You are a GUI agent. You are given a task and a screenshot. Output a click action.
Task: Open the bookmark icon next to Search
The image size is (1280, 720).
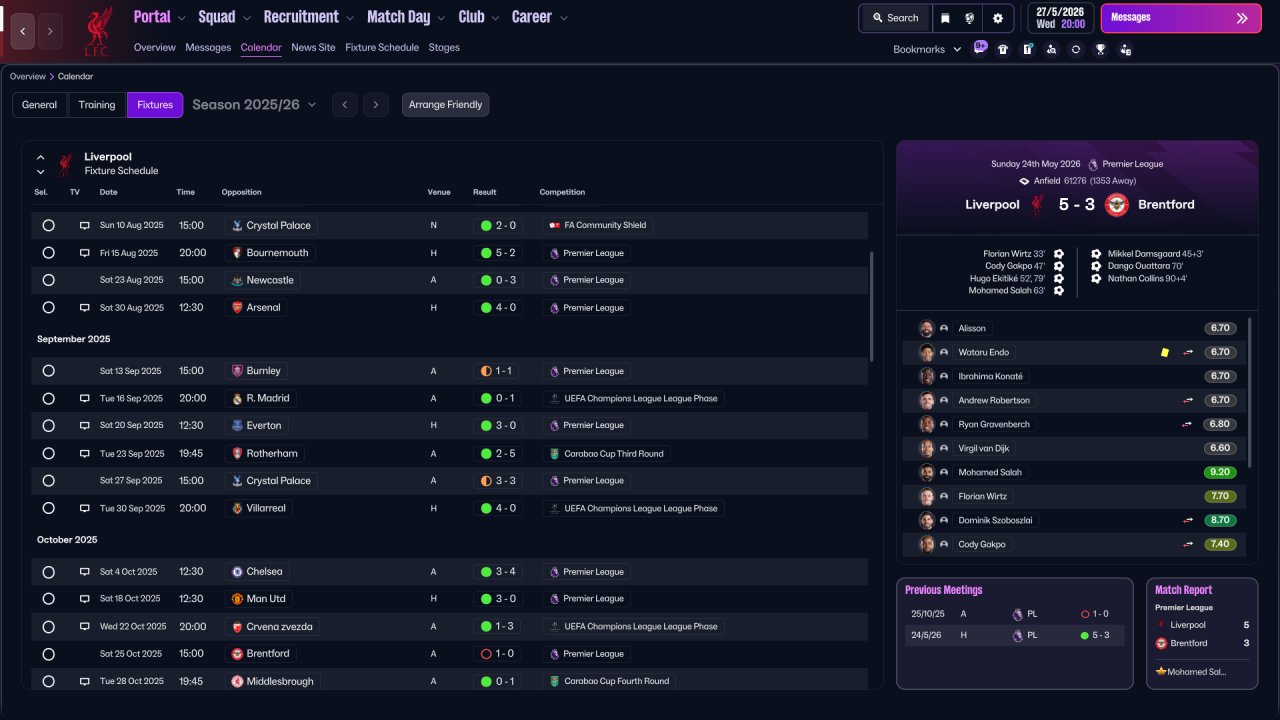[945, 18]
